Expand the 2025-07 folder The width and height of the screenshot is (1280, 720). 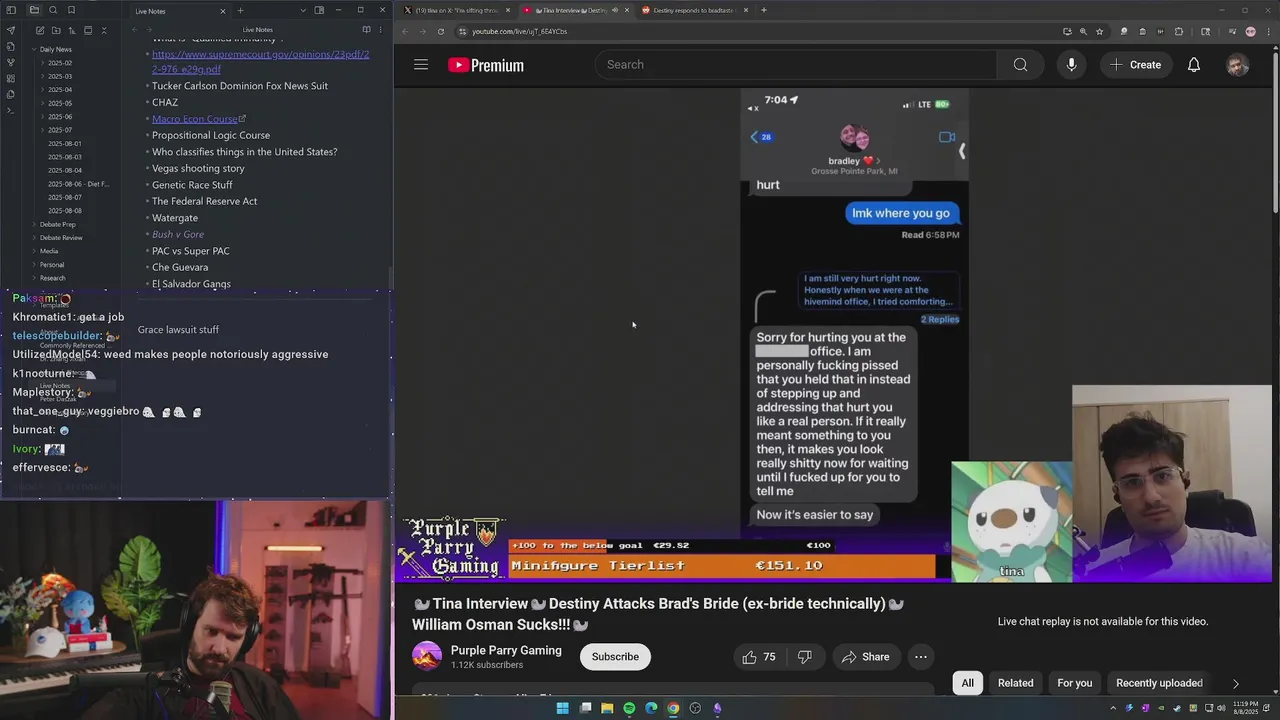click(58, 130)
